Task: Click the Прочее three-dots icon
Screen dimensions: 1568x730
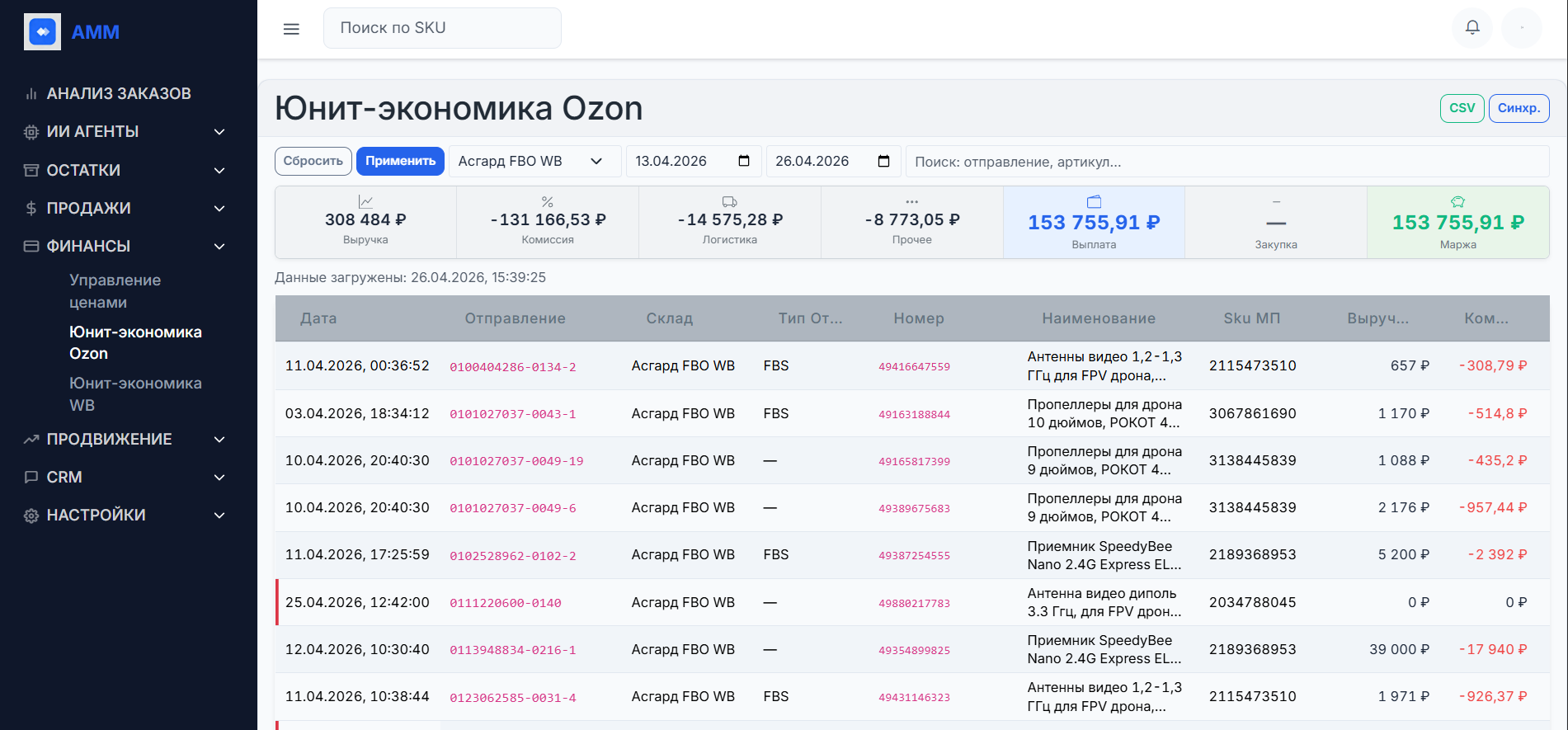Action: coord(911,201)
